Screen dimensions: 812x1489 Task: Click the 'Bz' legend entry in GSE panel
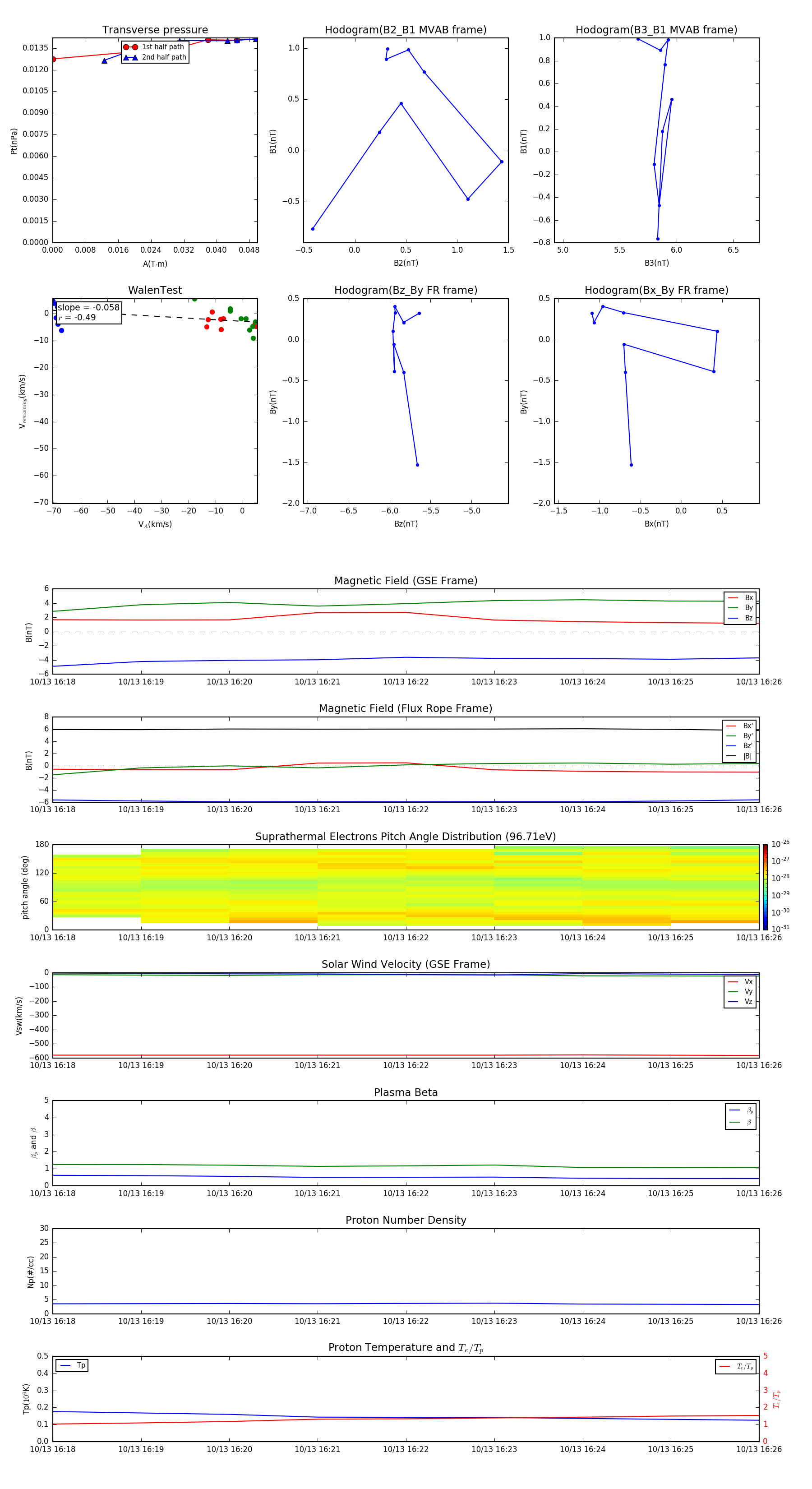pyautogui.click(x=741, y=618)
